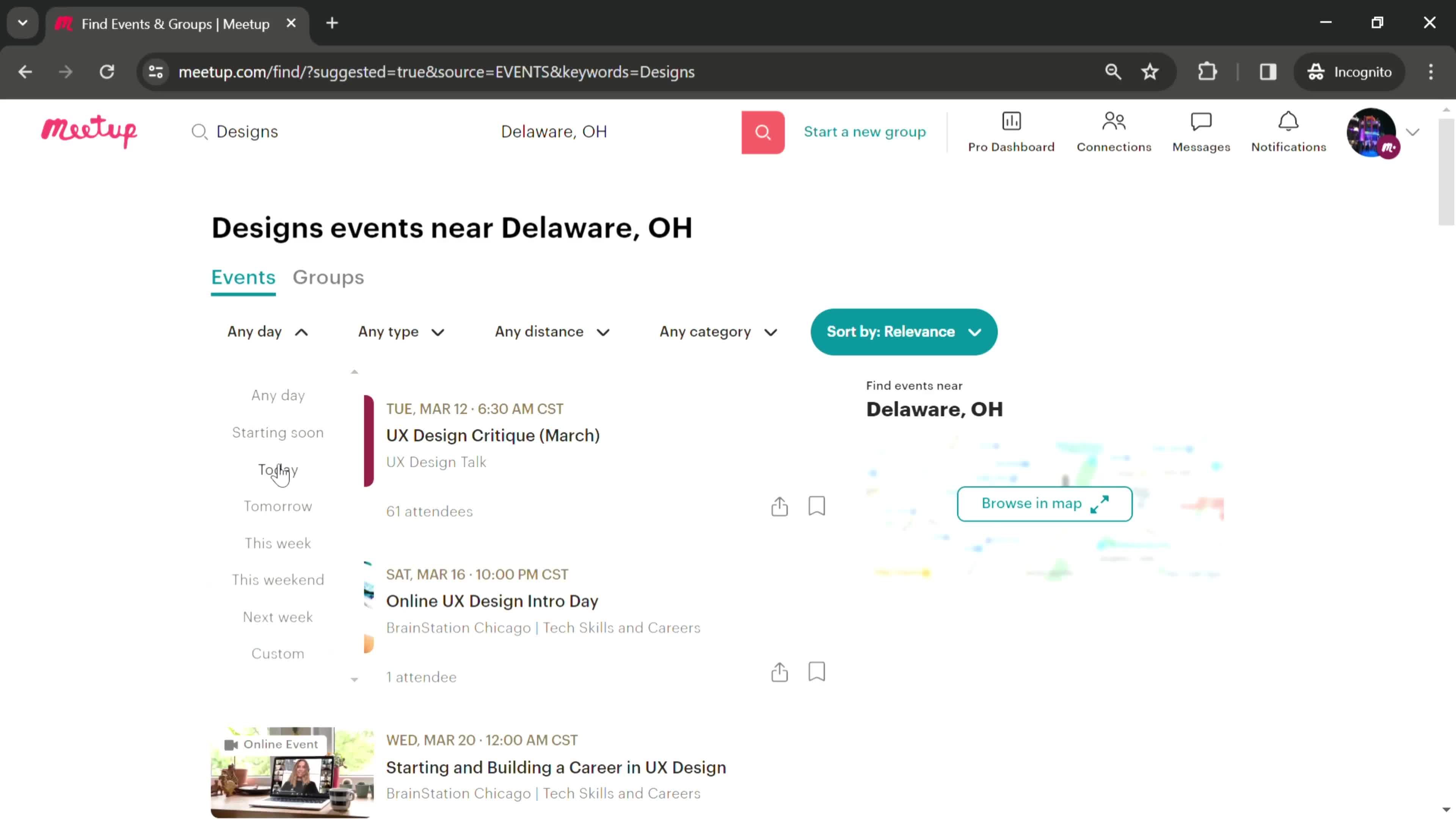The width and height of the screenshot is (1456, 819).
Task: Bookmark Online UX Design Intro Day event
Action: click(x=817, y=672)
